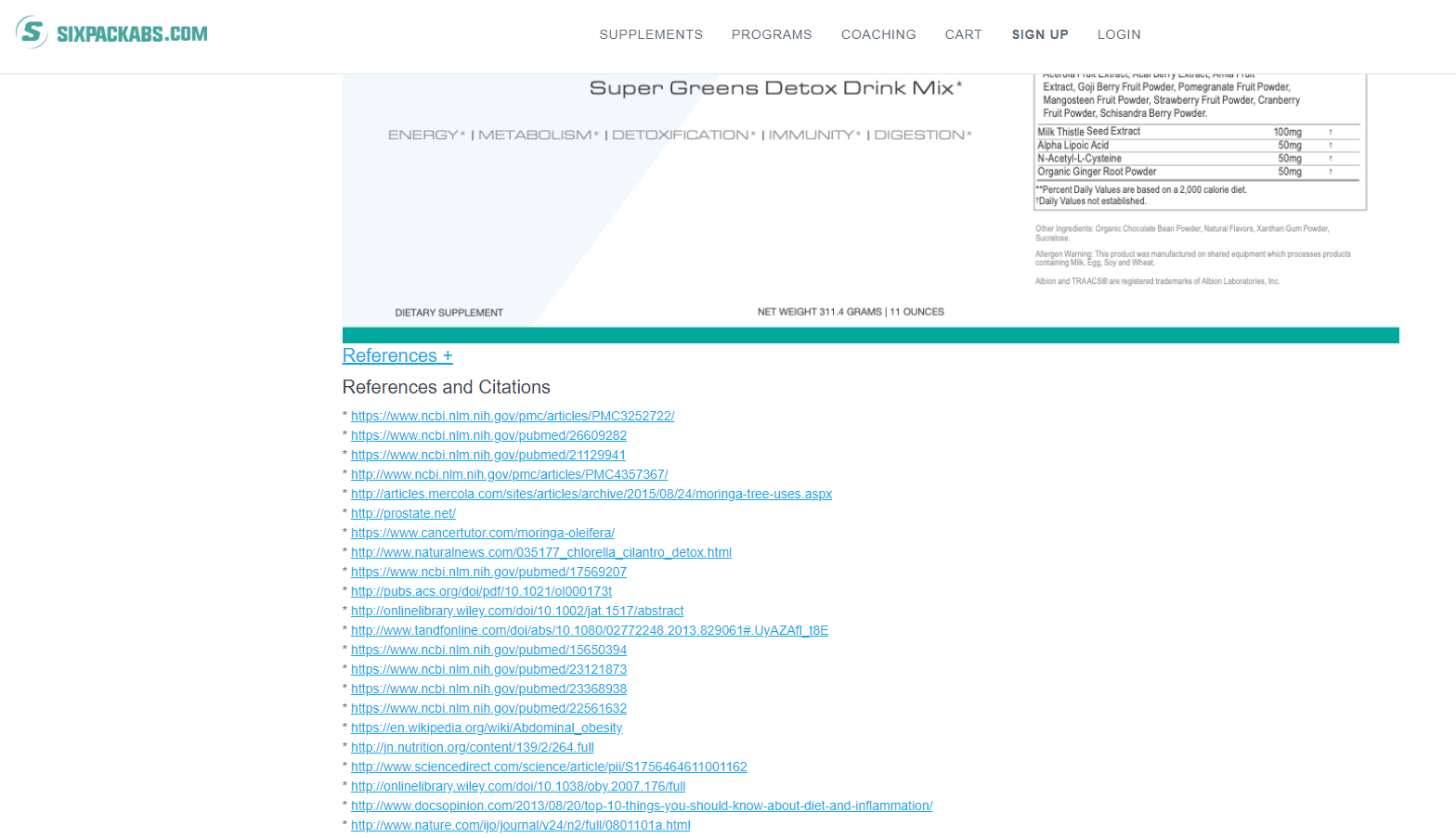Open the Supplements menu item

click(x=651, y=34)
